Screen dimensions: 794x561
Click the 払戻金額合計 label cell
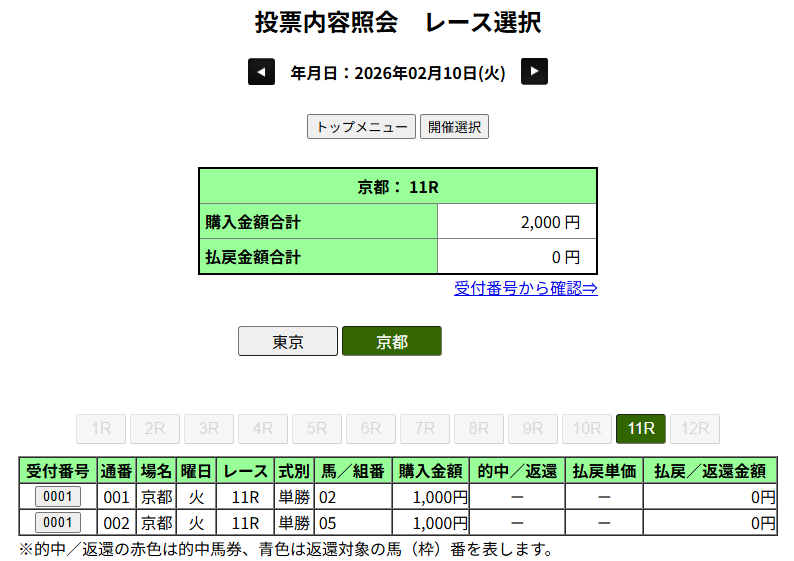click(318, 256)
